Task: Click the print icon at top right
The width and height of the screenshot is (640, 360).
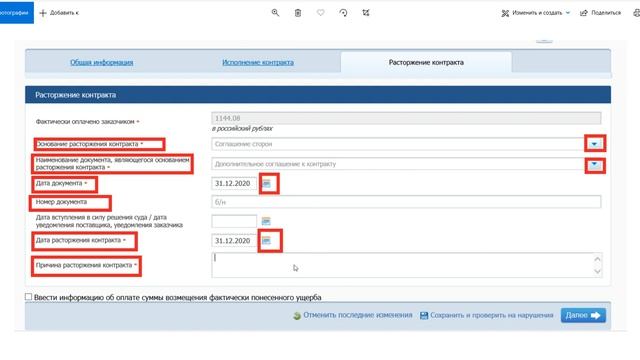Action: click(636, 13)
